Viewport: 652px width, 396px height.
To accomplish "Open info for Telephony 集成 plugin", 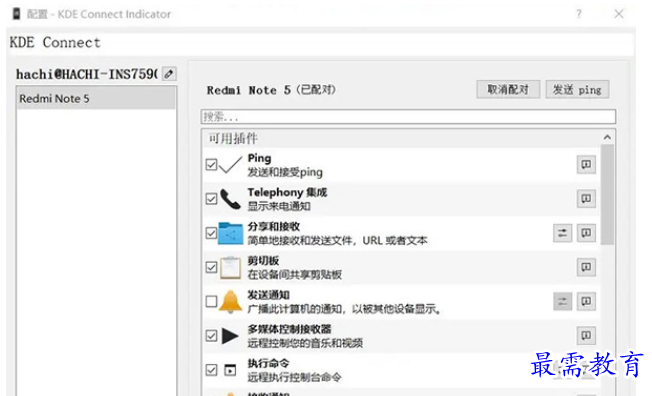I will (x=586, y=199).
